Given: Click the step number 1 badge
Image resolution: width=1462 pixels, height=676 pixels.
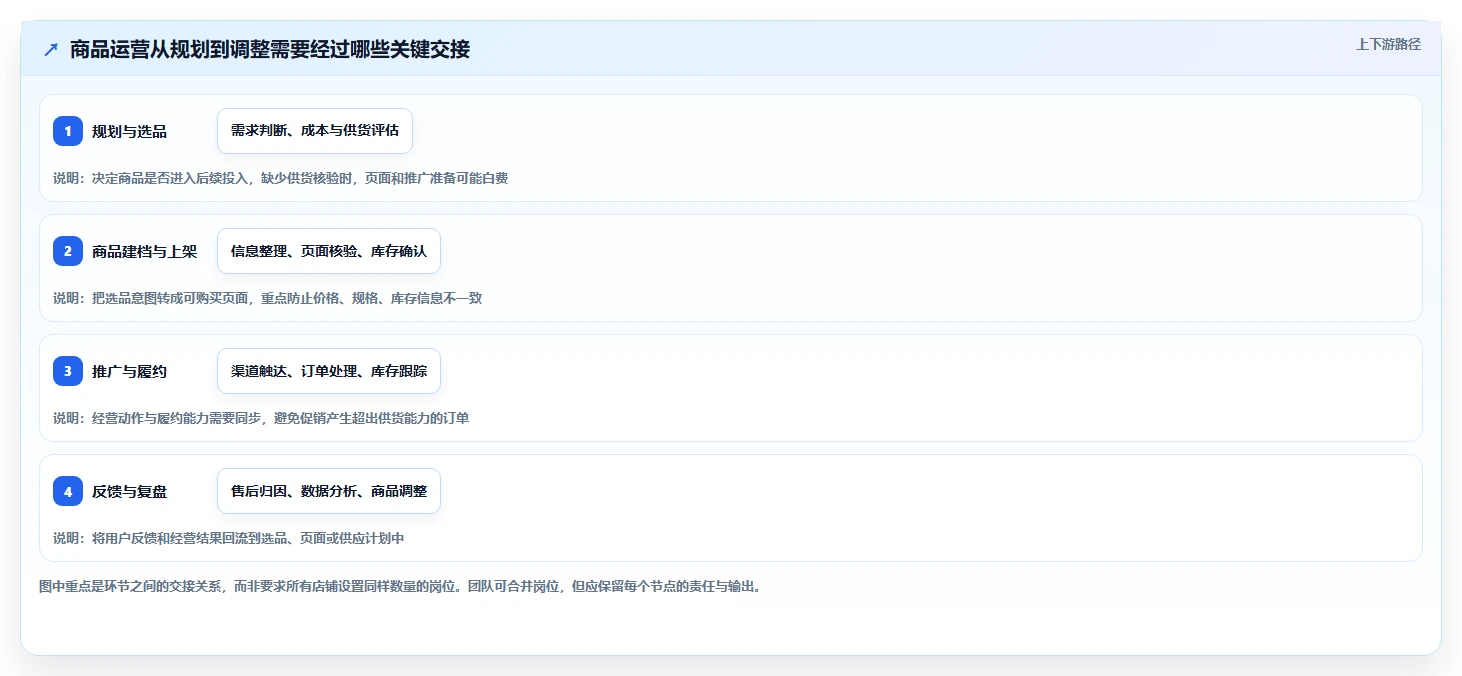Looking at the screenshot, I should [68, 131].
